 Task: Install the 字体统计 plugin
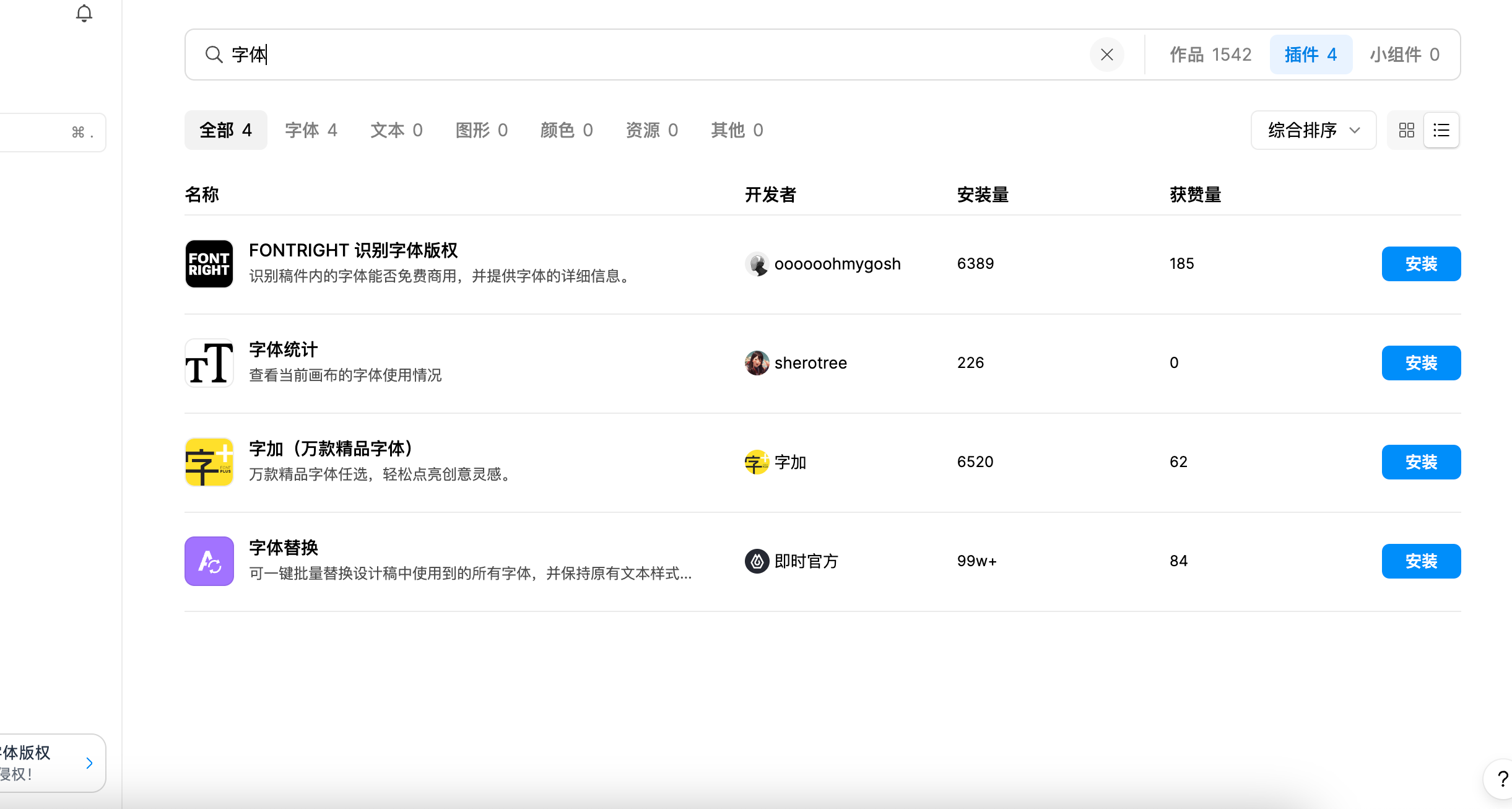point(1421,363)
